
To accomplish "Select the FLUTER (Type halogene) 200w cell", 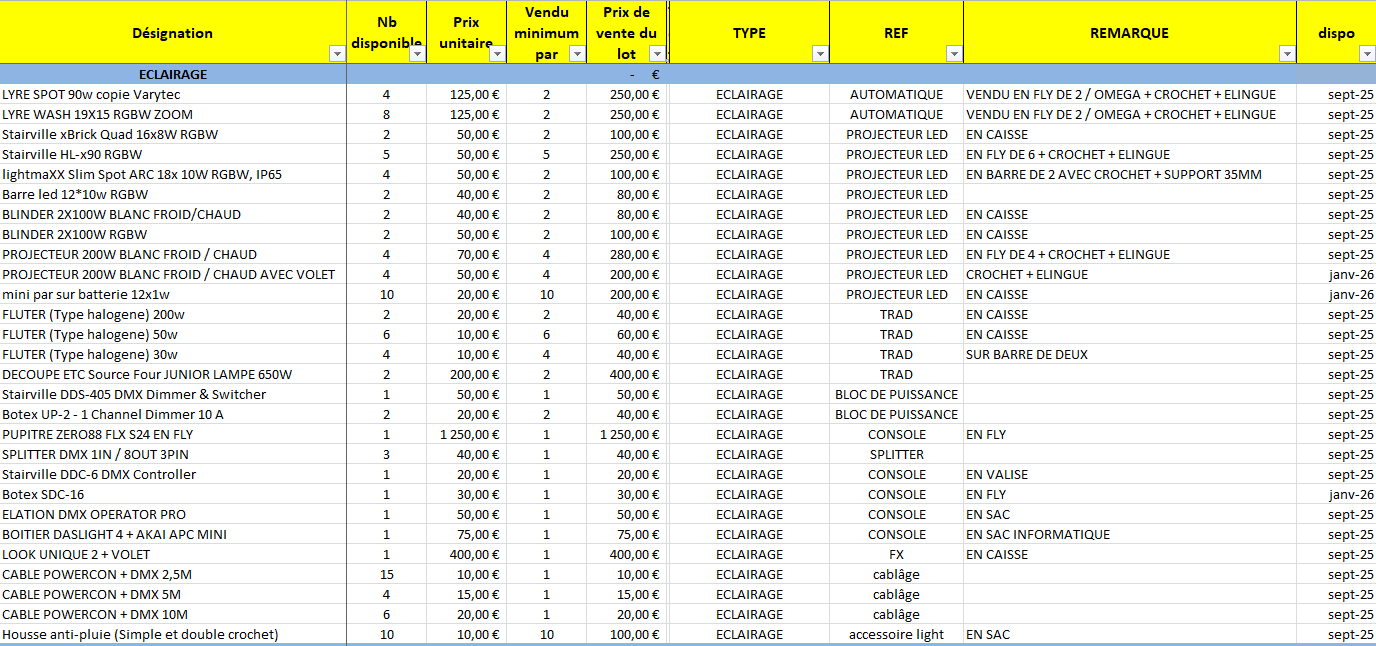I will point(173,314).
